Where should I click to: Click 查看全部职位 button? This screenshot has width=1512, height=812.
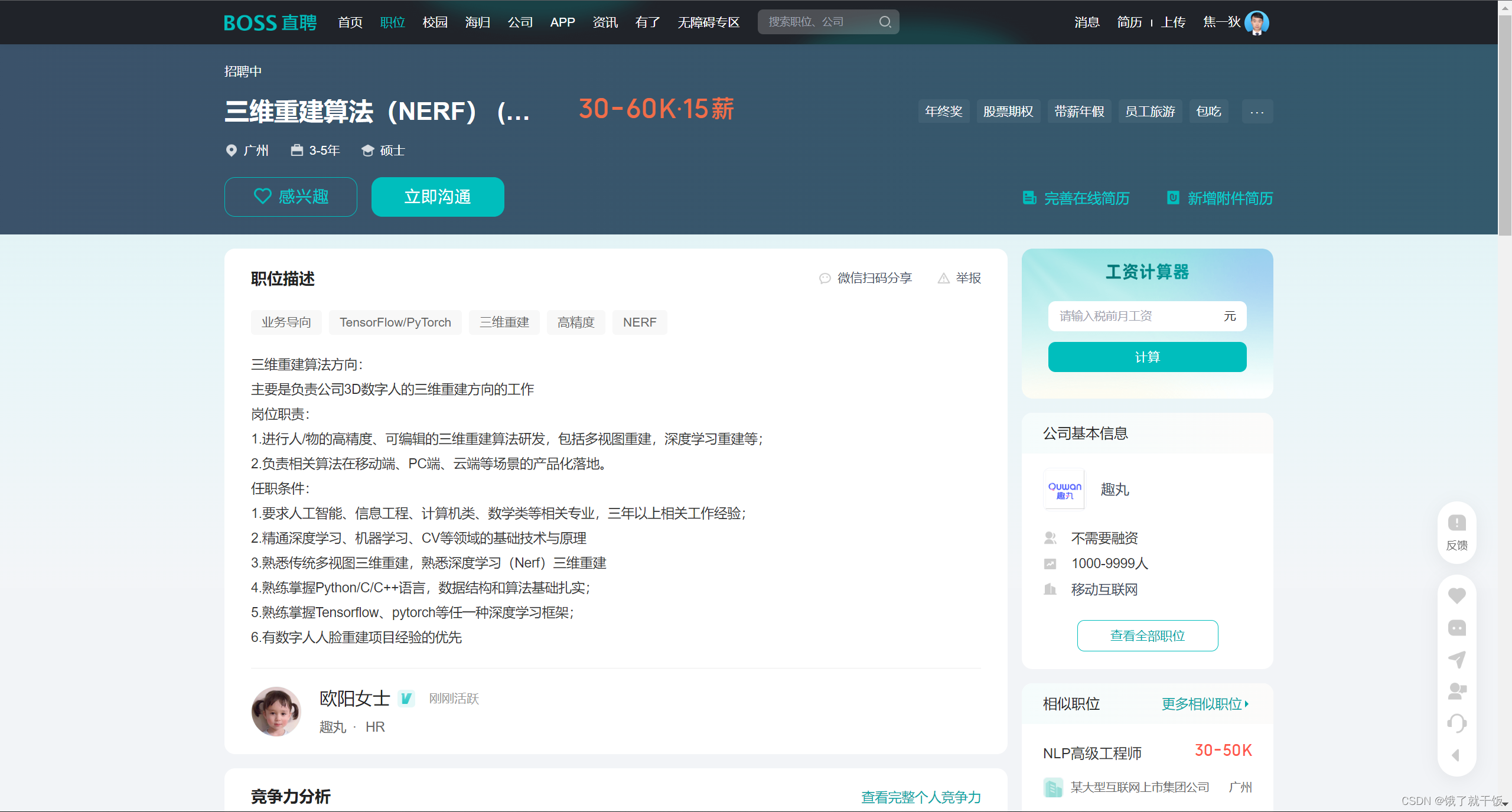(x=1147, y=635)
